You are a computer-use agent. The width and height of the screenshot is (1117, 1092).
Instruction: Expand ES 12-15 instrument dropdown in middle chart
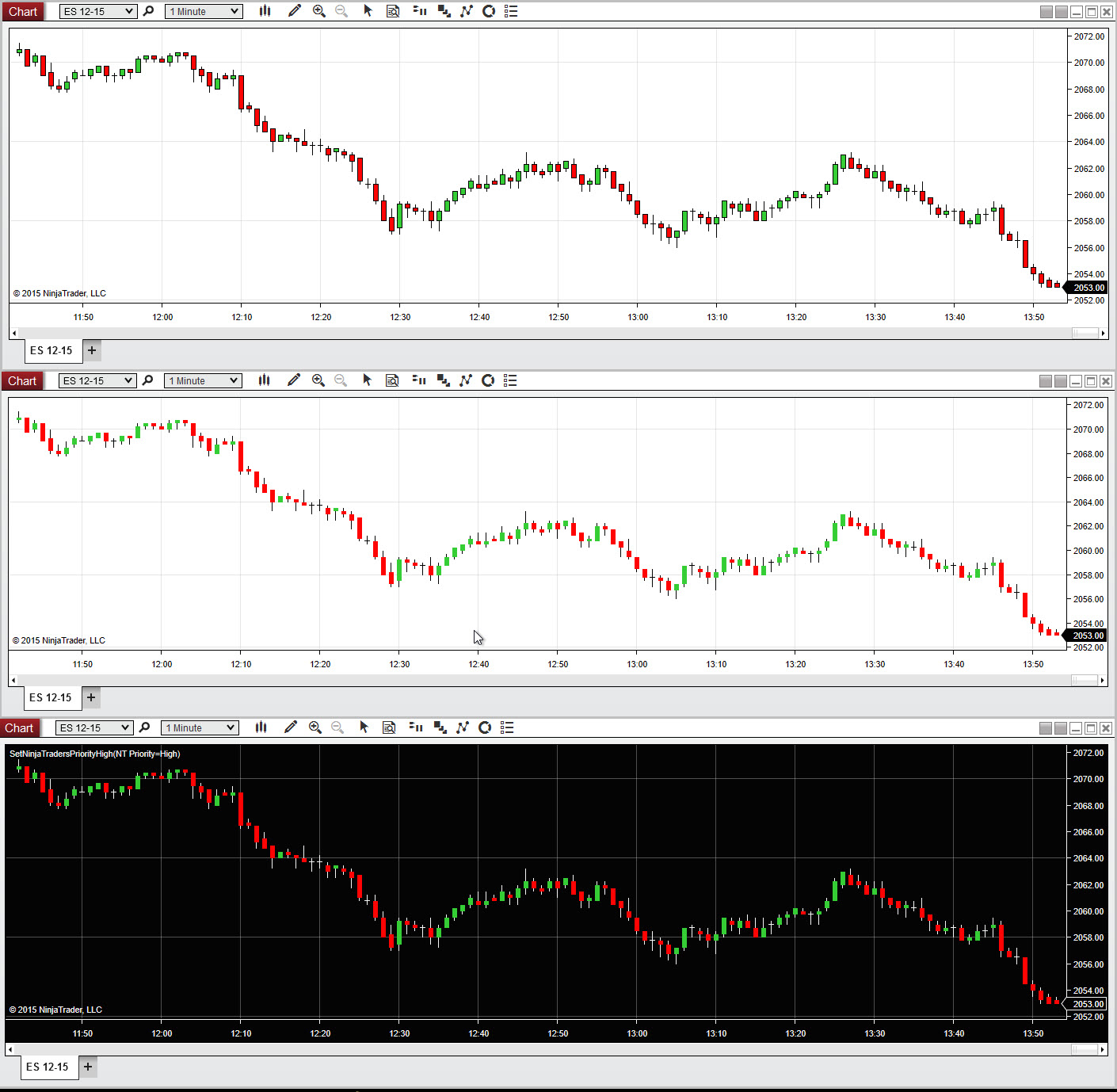click(x=97, y=380)
